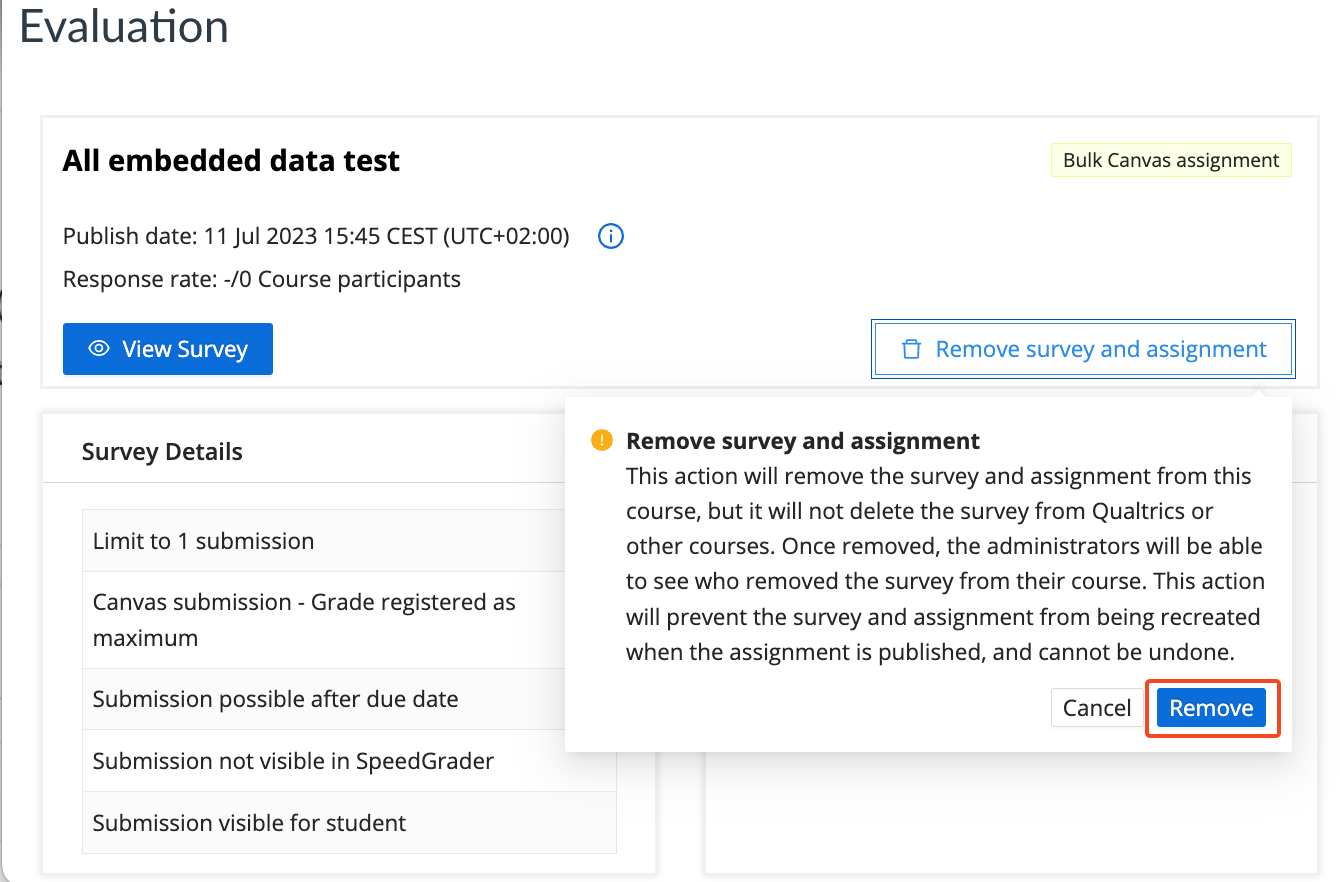Click the Survey Details panel header
Image resolution: width=1340 pixels, height=882 pixels.
click(x=162, y=452)
